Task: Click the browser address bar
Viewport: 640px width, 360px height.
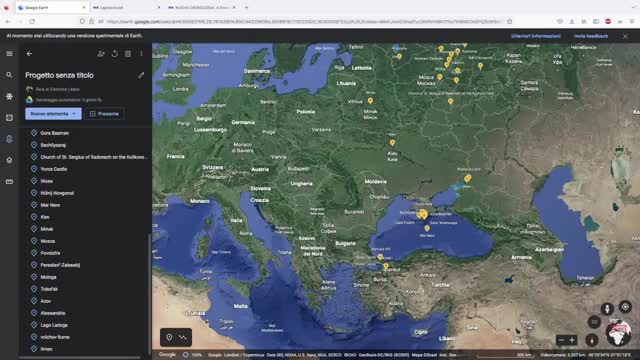Action: pos(304,21)
